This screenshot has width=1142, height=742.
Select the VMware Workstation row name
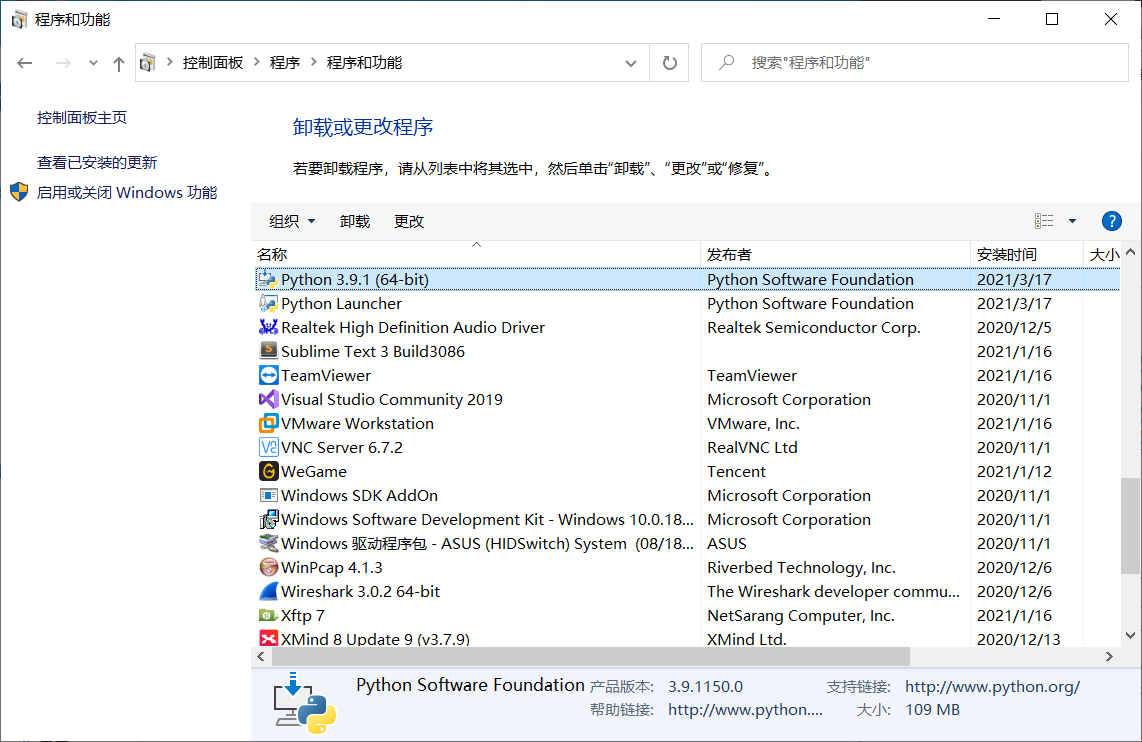[x=357, y=423]
